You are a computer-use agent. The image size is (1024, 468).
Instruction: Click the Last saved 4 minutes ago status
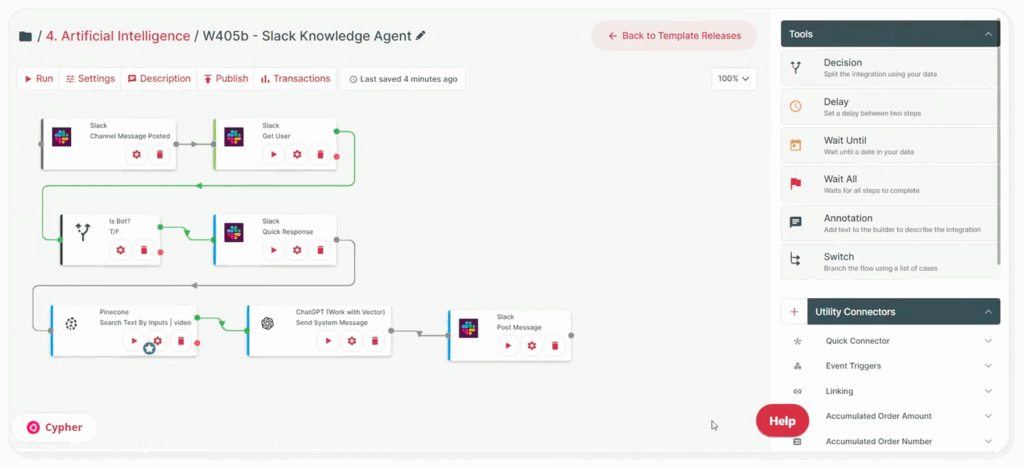click(403, 79)
